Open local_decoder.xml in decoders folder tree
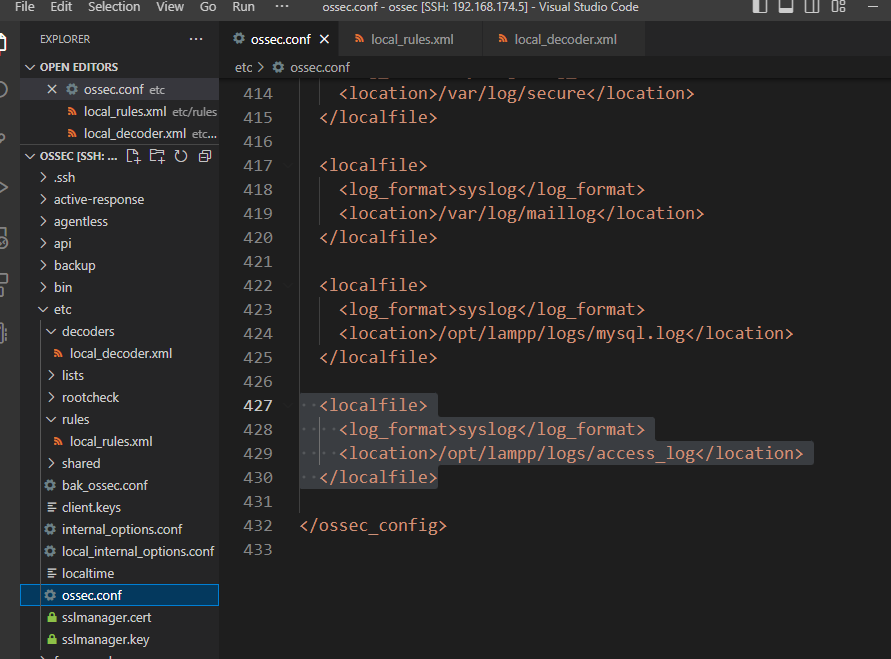Screen dimensions: 891x659 (120, 353)
